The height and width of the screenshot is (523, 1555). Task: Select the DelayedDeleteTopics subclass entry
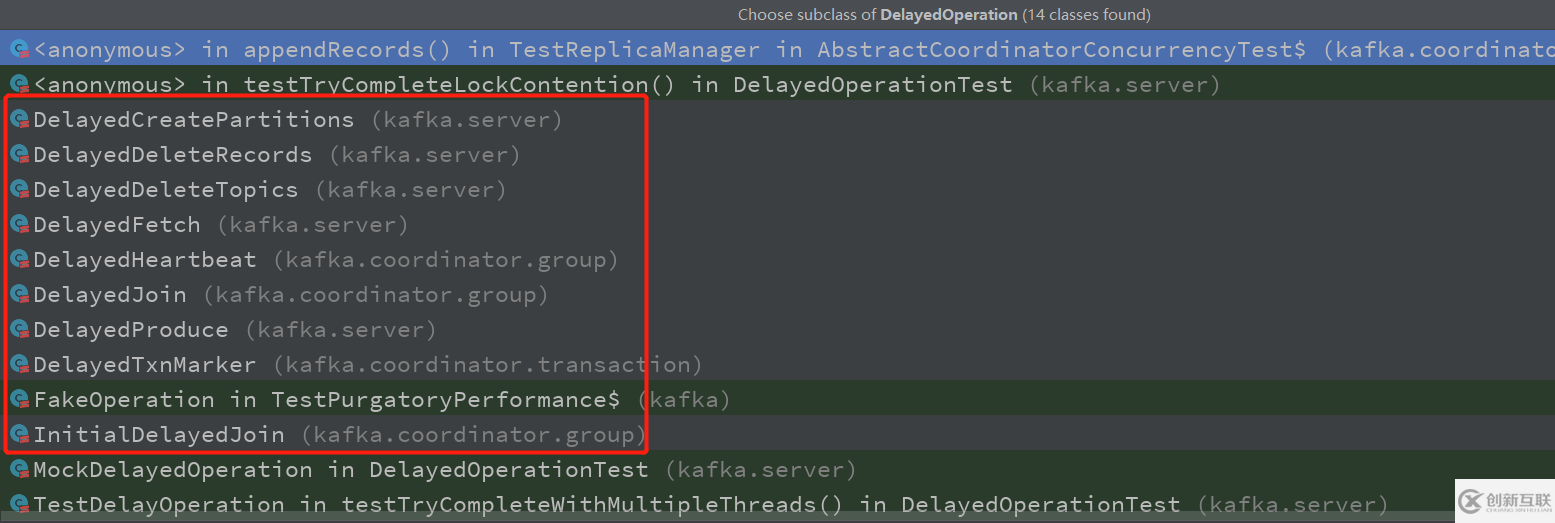(x=777, y=189)
